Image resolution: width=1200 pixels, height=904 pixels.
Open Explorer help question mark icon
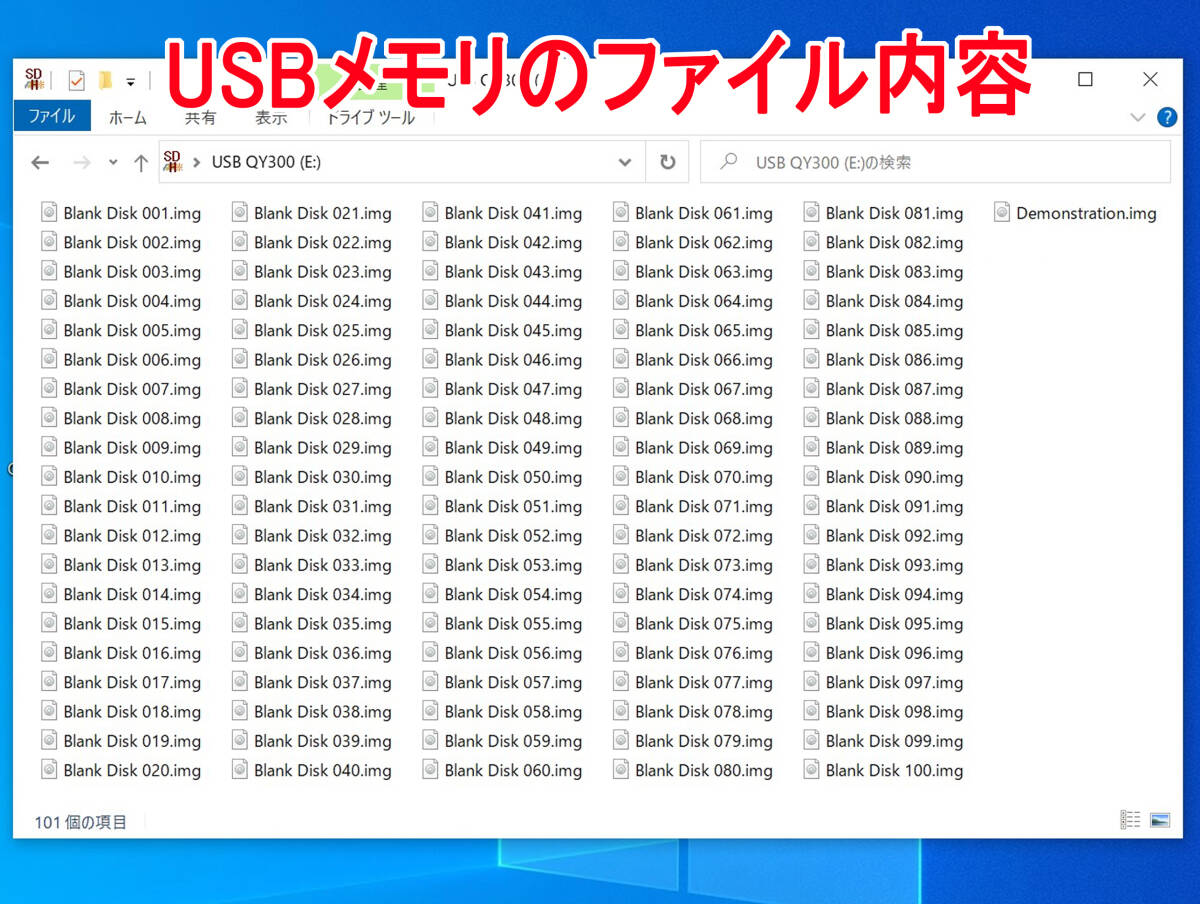(x=1166, y=117)
